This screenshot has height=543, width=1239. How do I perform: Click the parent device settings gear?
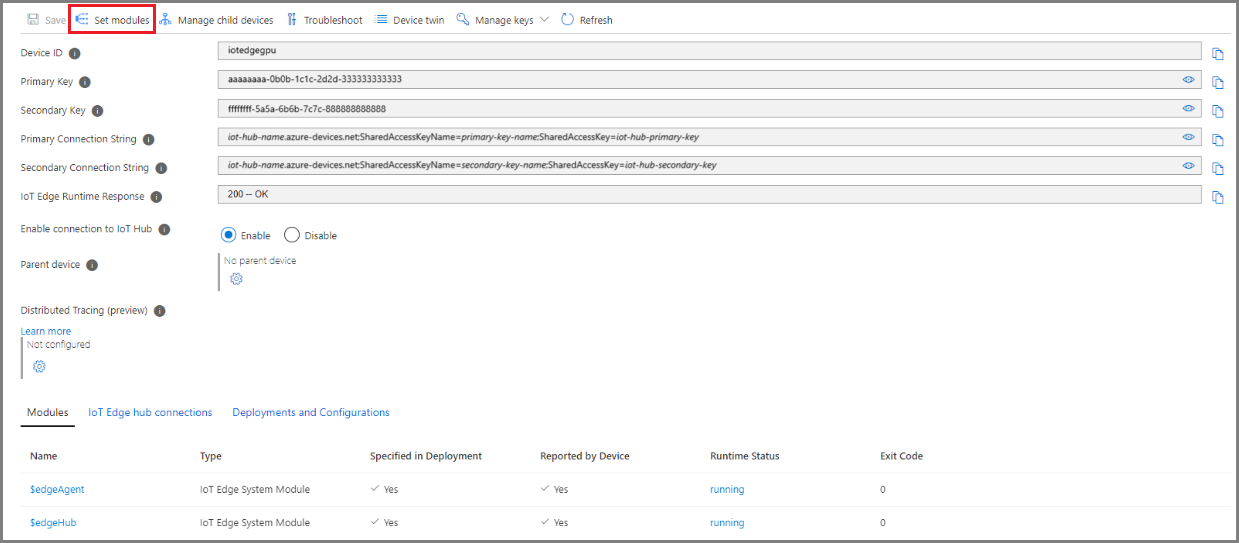(x=237, y=279)
